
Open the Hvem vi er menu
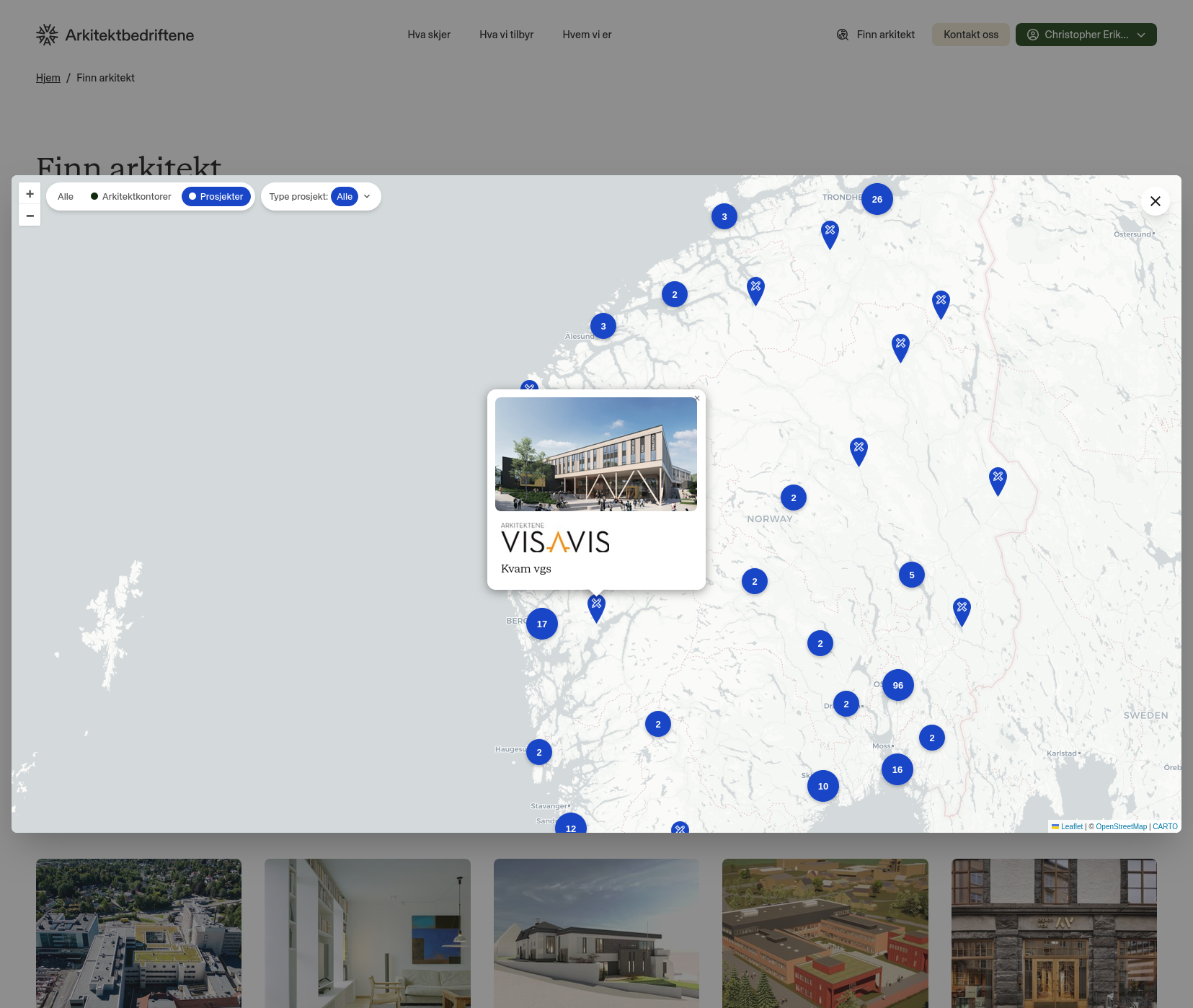coord(587,35)
